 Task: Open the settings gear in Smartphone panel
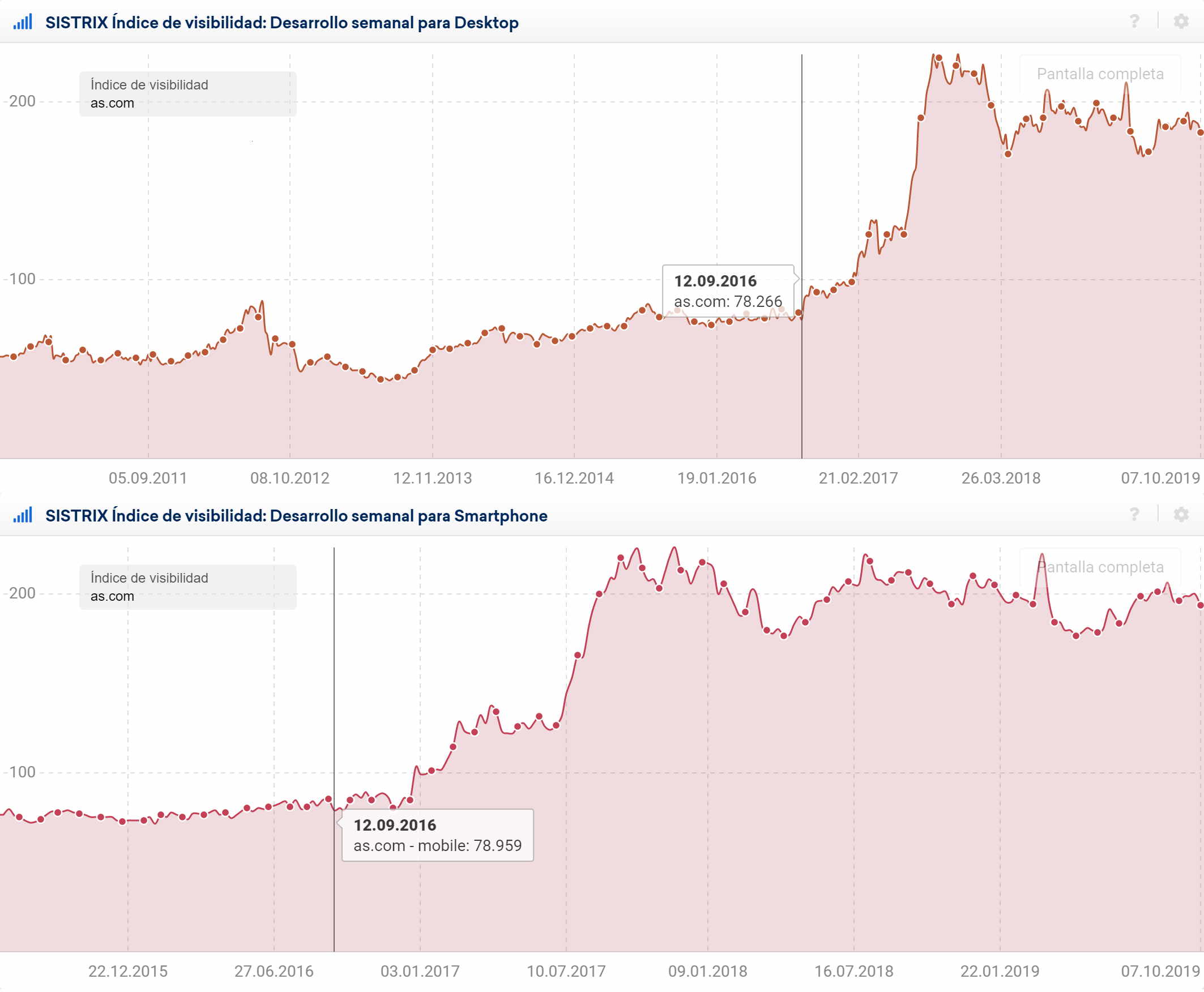point(1181,515)
